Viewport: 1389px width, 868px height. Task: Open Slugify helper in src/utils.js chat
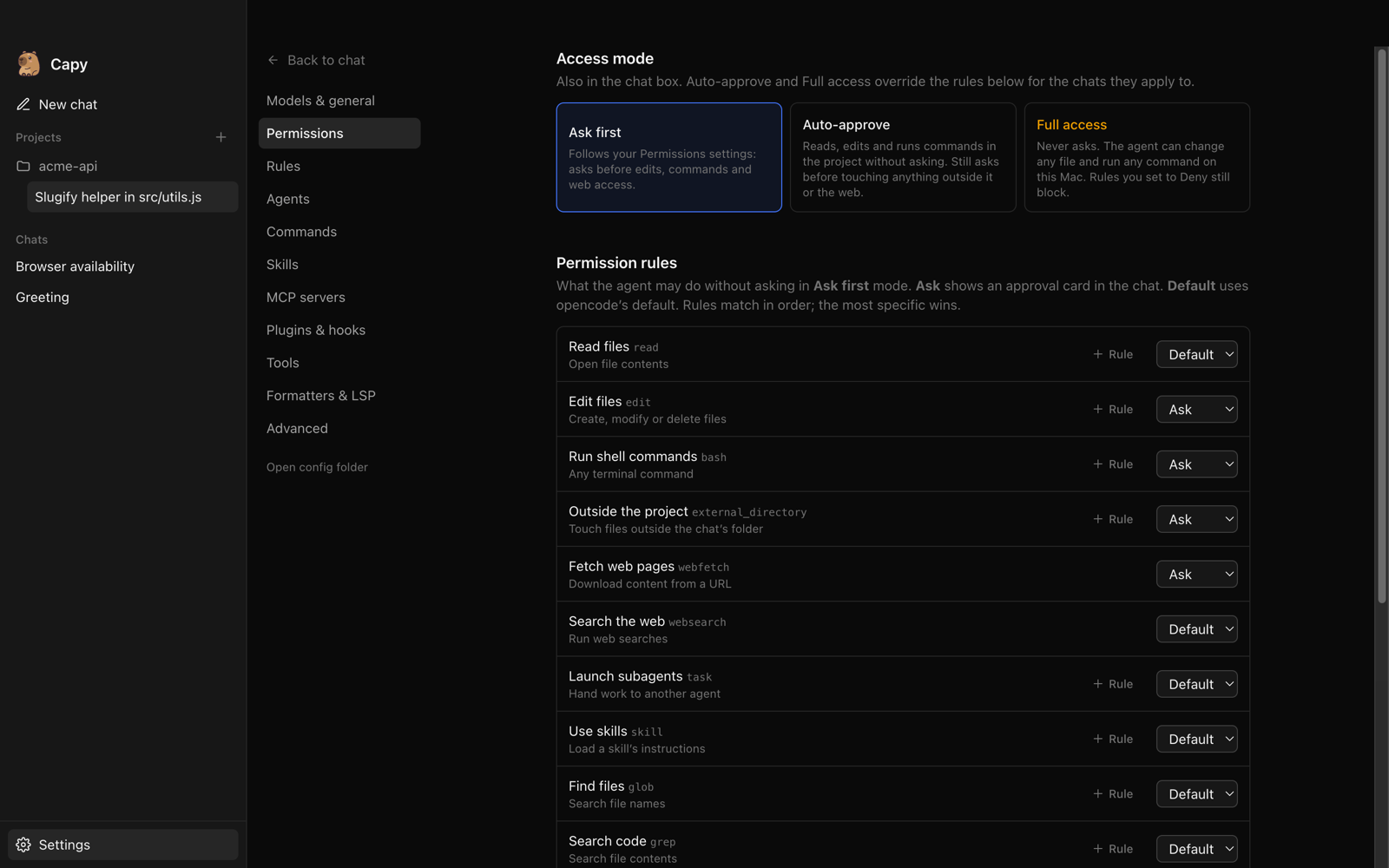(x=133, y=197)
